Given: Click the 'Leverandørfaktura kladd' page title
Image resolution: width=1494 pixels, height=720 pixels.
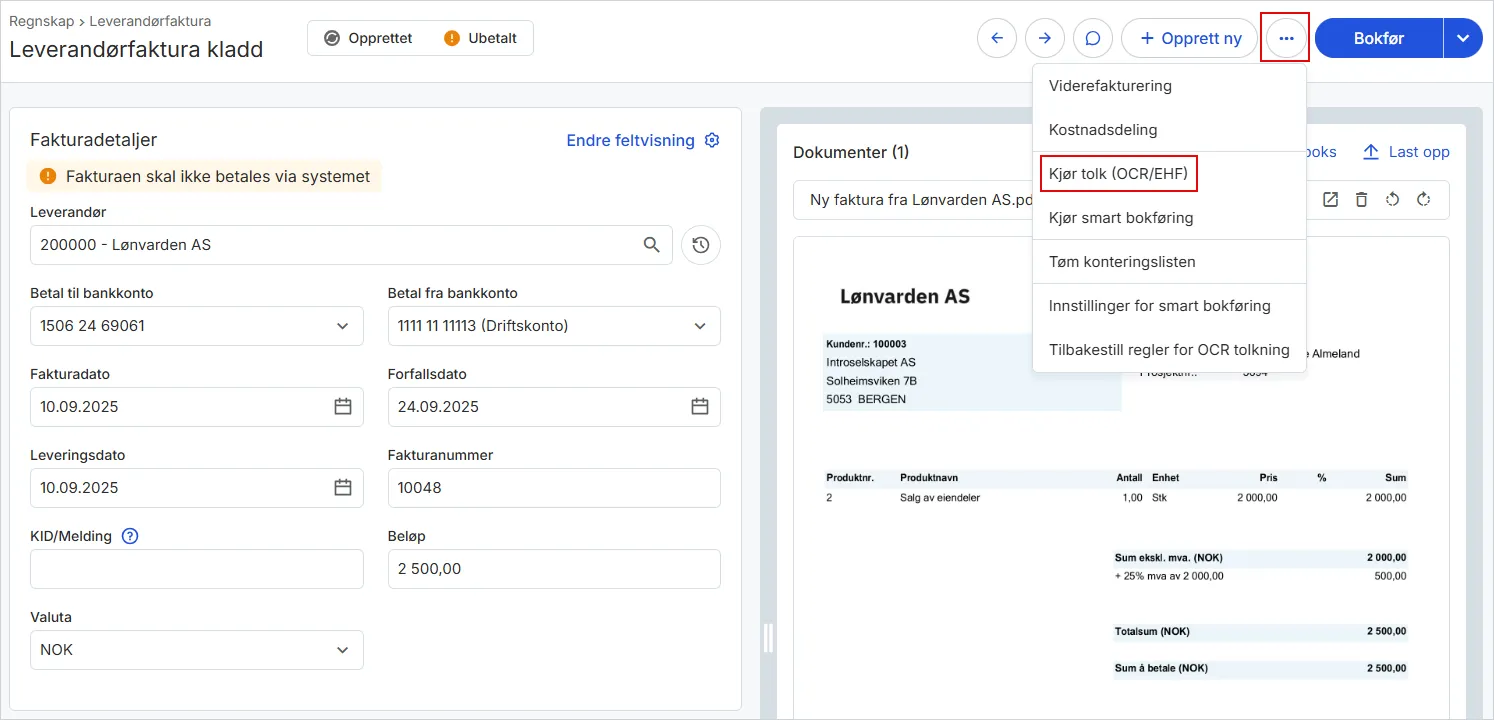Looking at the screenshot, I should click(136, 49).
